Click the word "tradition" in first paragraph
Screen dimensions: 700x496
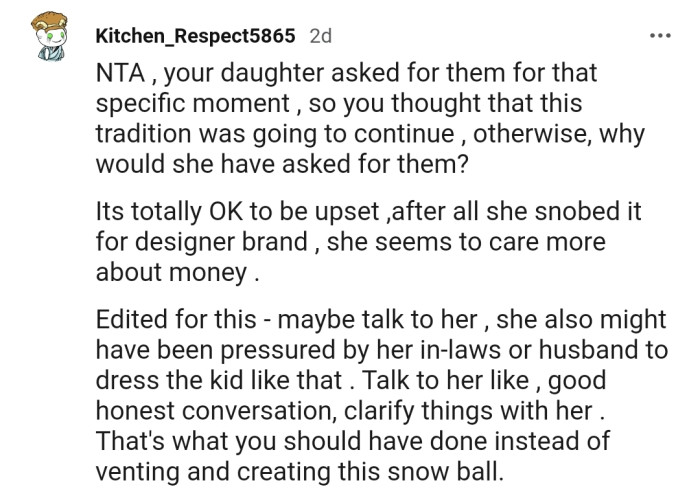162,133
